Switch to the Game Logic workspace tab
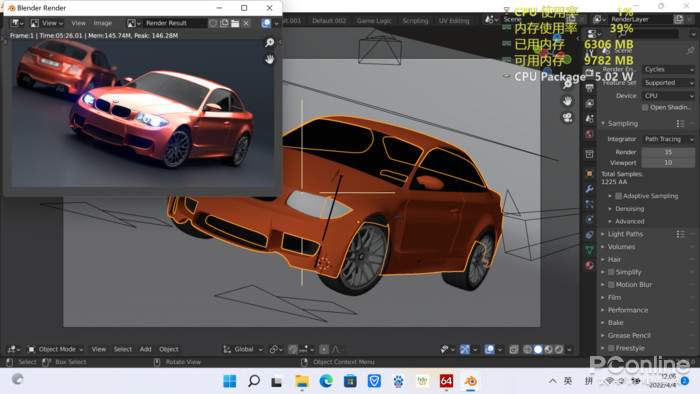This screenshot has height=394, width=700. click(x=374, y=21)
